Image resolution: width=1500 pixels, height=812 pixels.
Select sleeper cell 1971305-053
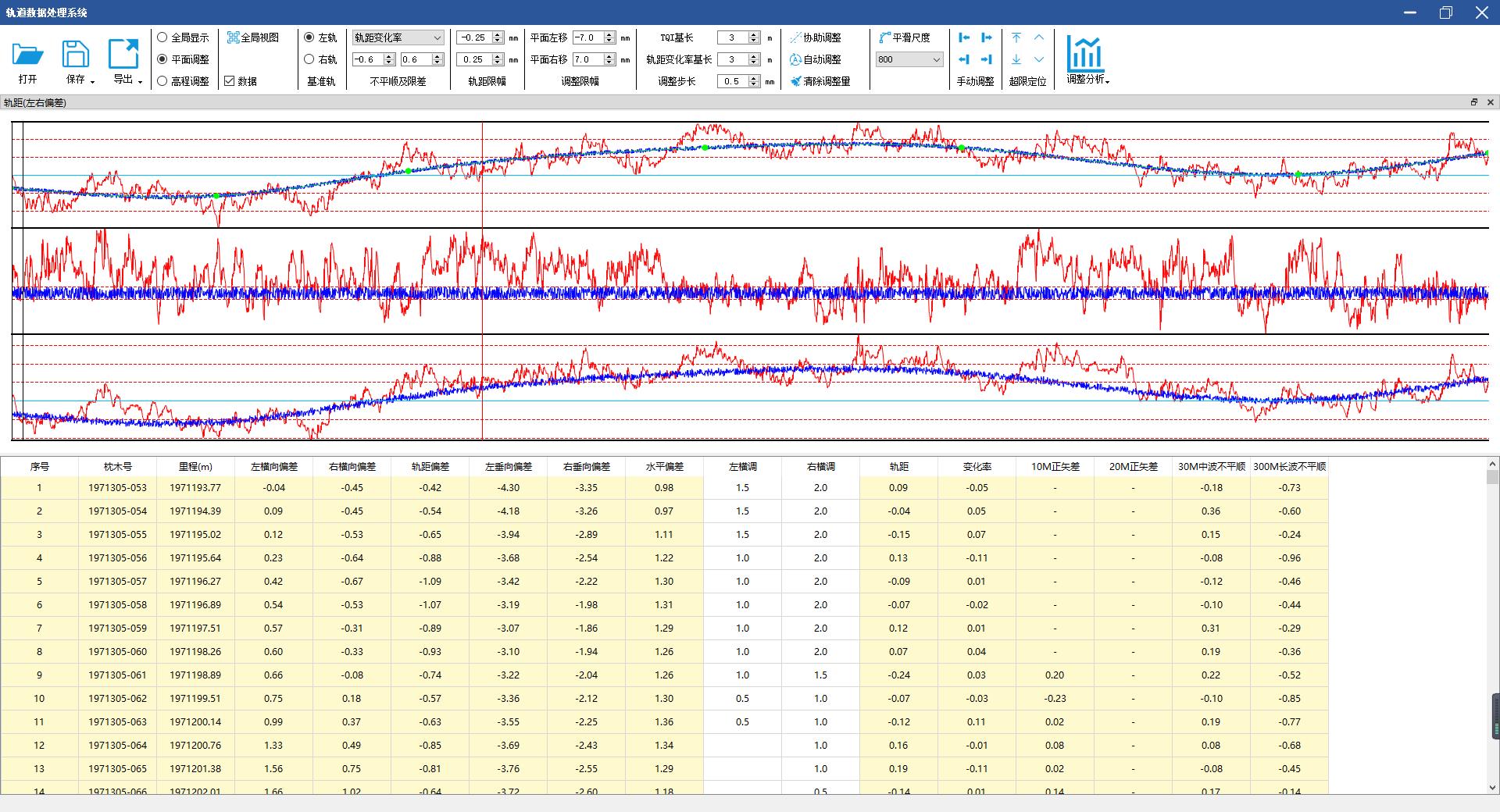[x=117, y=487]
